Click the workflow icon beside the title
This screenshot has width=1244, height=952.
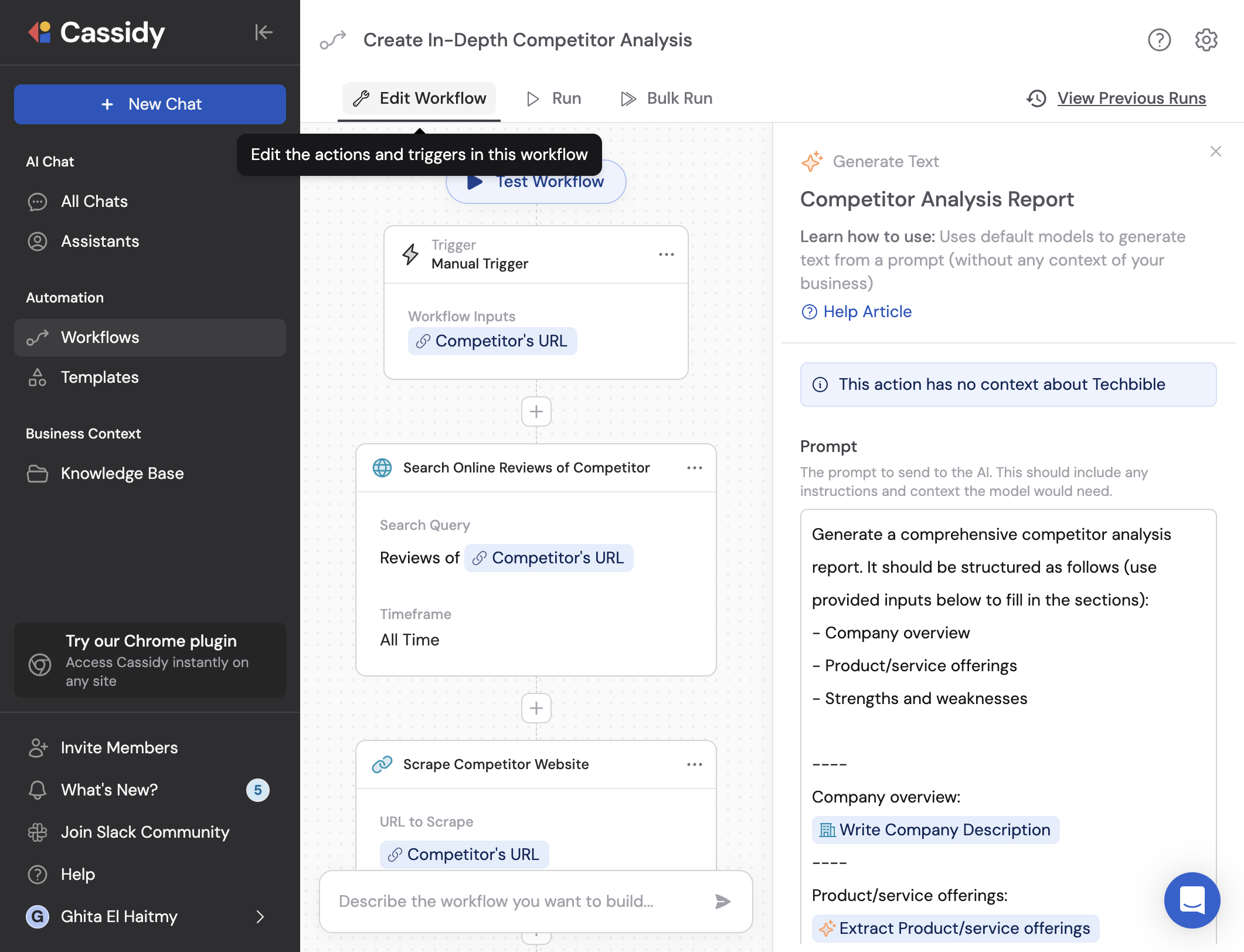click(333, 40)
